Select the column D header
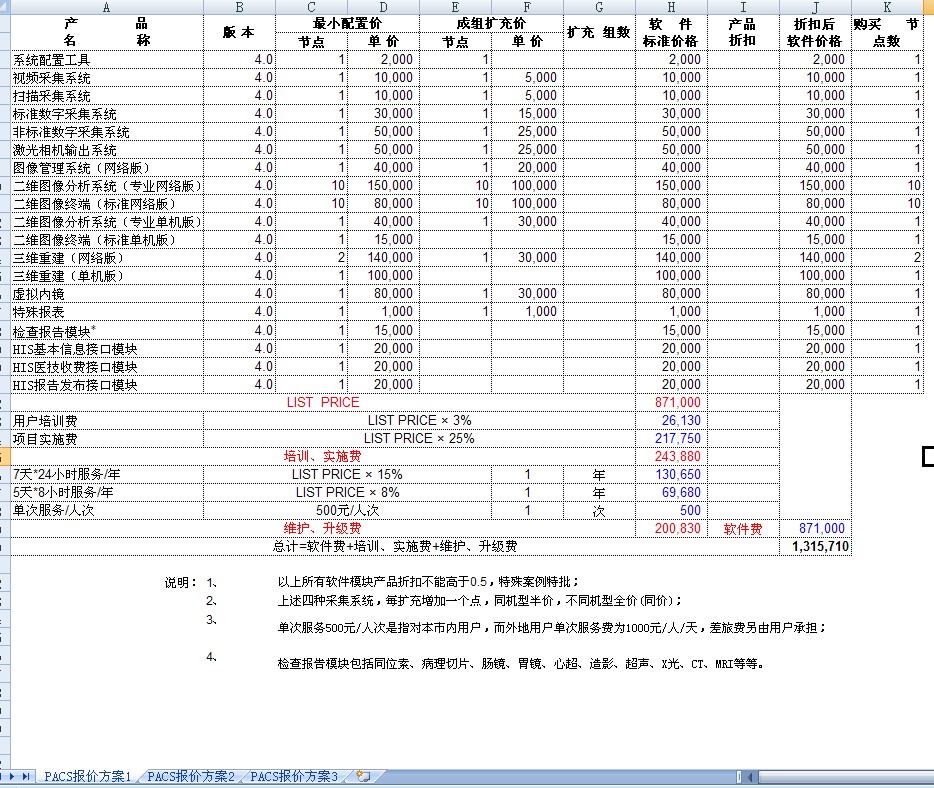 coord(383,7)
